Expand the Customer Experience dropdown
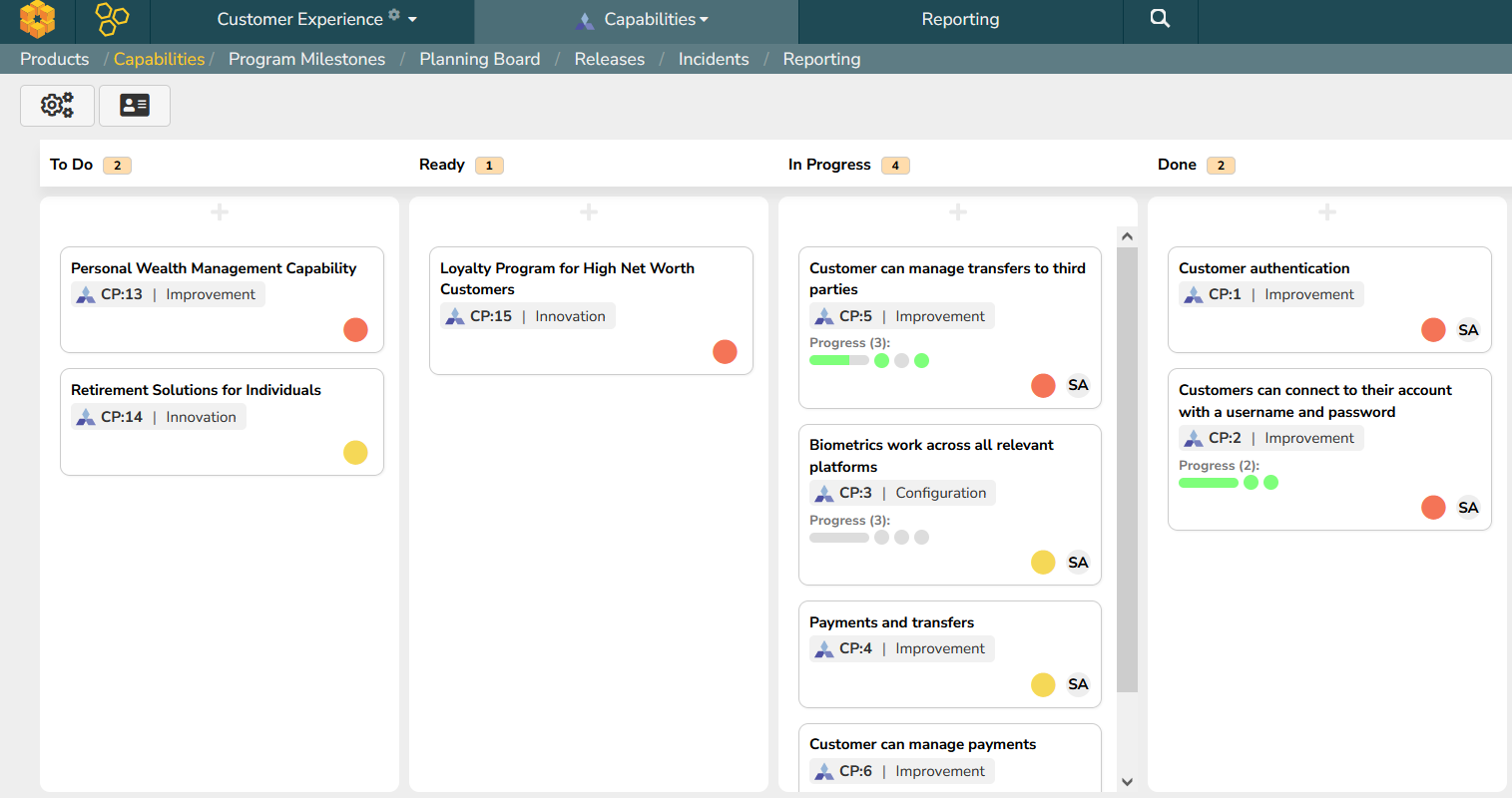1512x798 pixels. click(x=412, y=20)
